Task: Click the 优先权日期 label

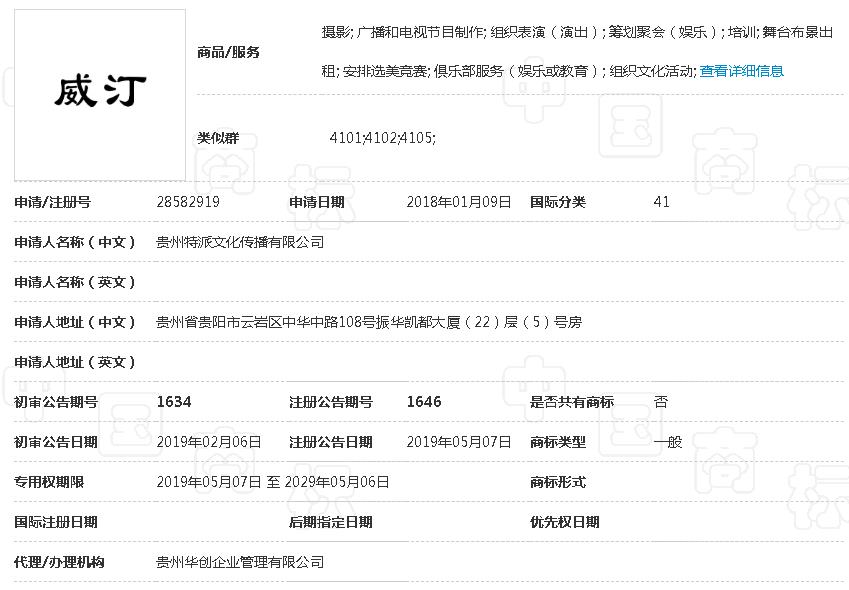Action: 565,522
